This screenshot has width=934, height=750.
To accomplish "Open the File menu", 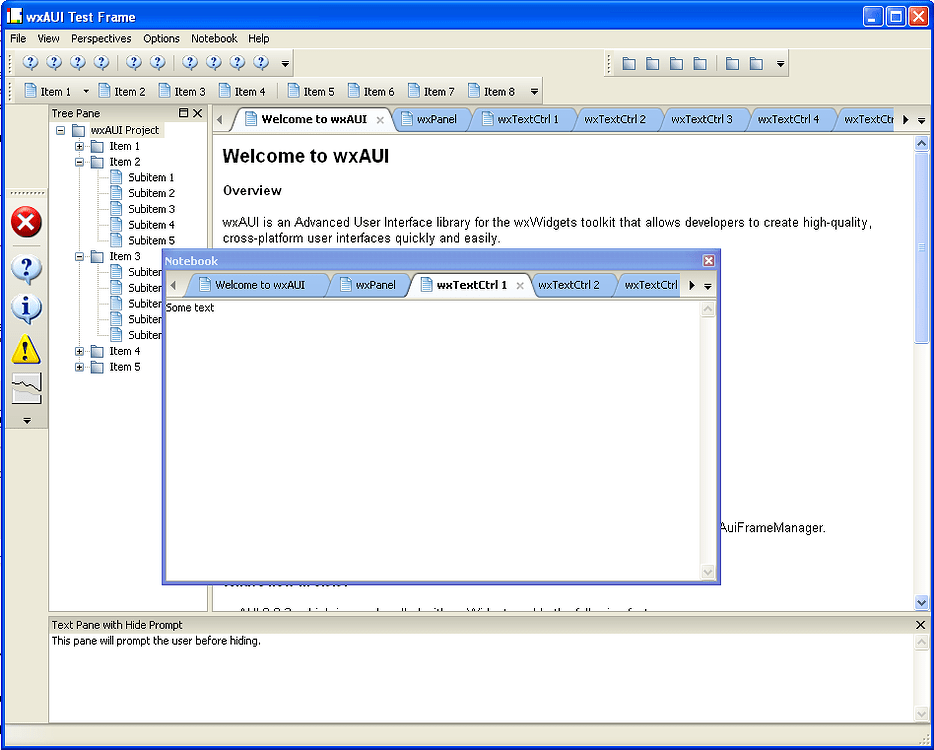I will click(x=18, y=38).
